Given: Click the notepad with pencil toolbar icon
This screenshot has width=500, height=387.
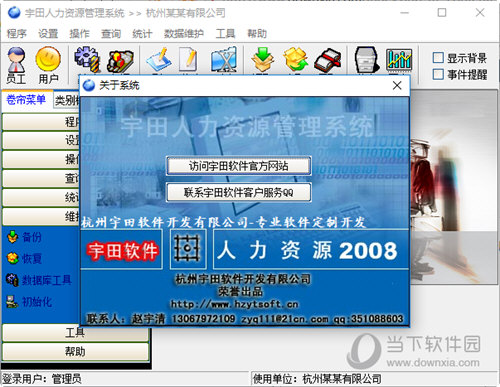Looking at the screenshot, I should (x=159, y=59).
